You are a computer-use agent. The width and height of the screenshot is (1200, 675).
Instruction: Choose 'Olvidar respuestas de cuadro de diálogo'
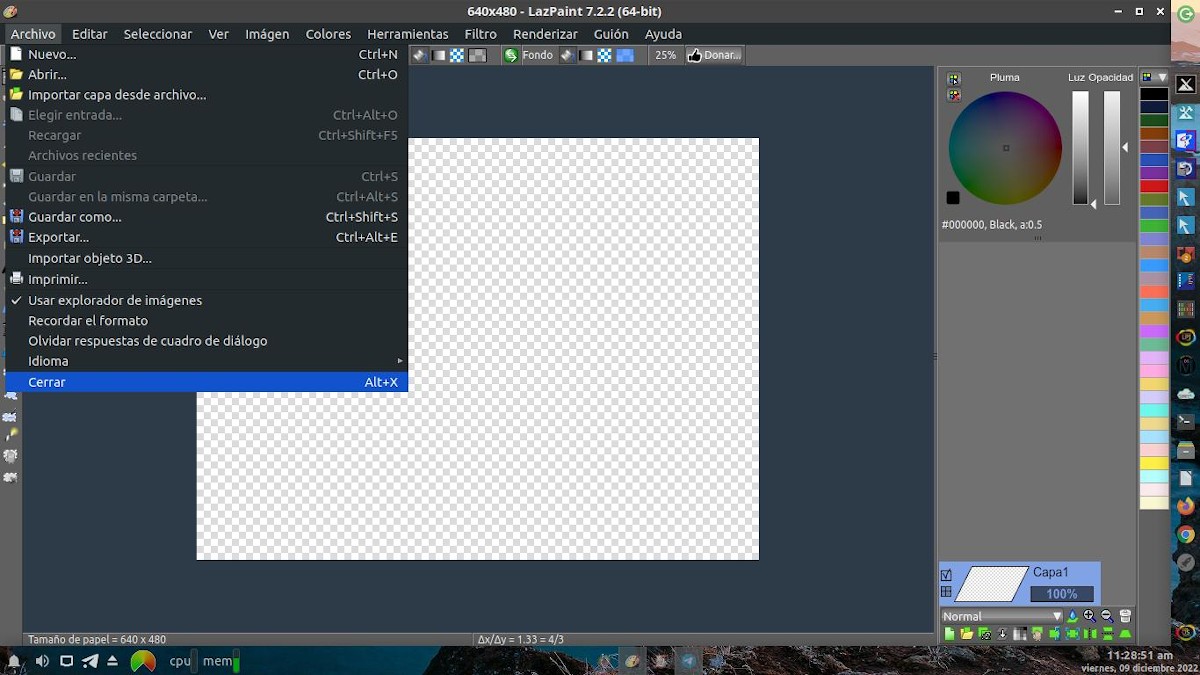pos(206,341)
